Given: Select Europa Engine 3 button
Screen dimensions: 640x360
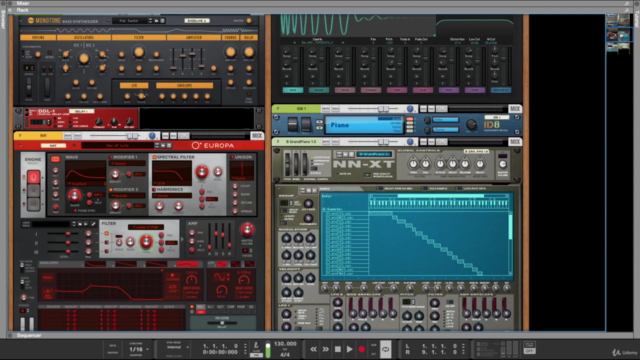Looking at the screenshot, I should 33,203.
